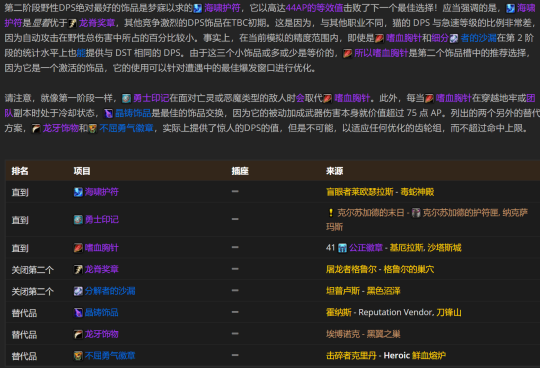Click the 晶铸饰品 icon in the table
Image resolution: width=540 pixels, height=368 pixels.
[78, 313]
